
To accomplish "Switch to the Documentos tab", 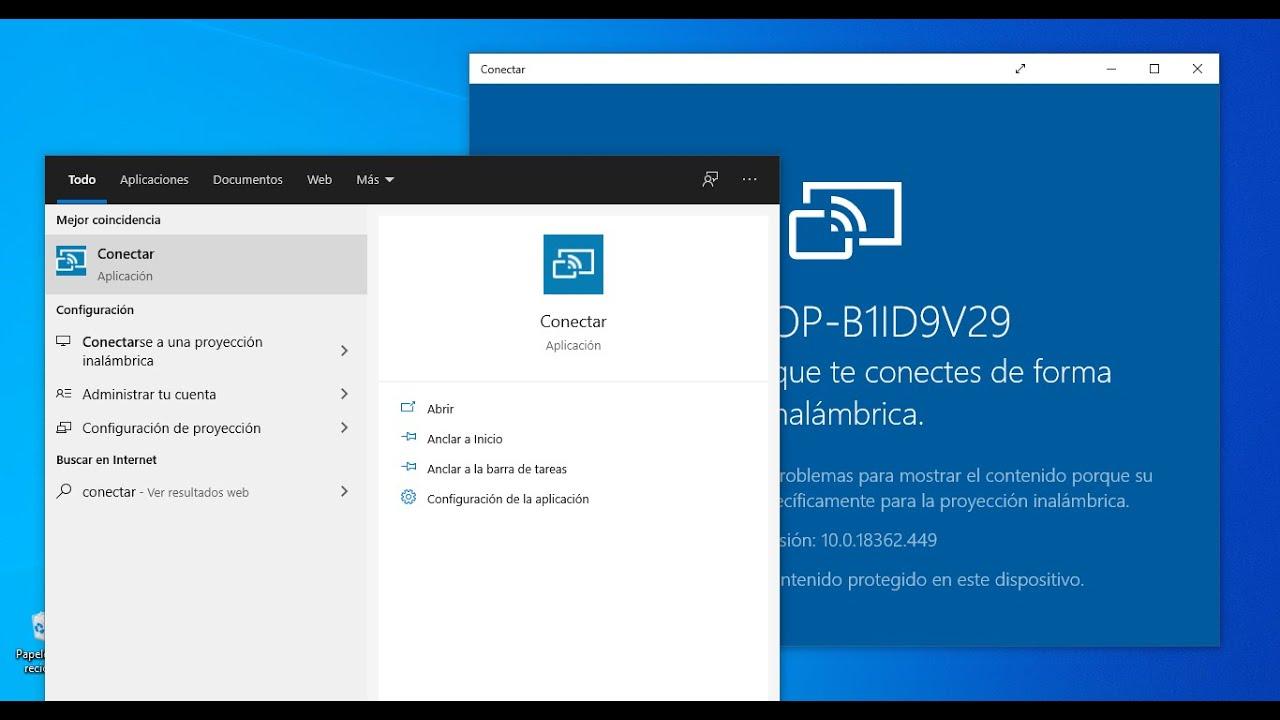I will pyautogui.click(x=247, y=179).
